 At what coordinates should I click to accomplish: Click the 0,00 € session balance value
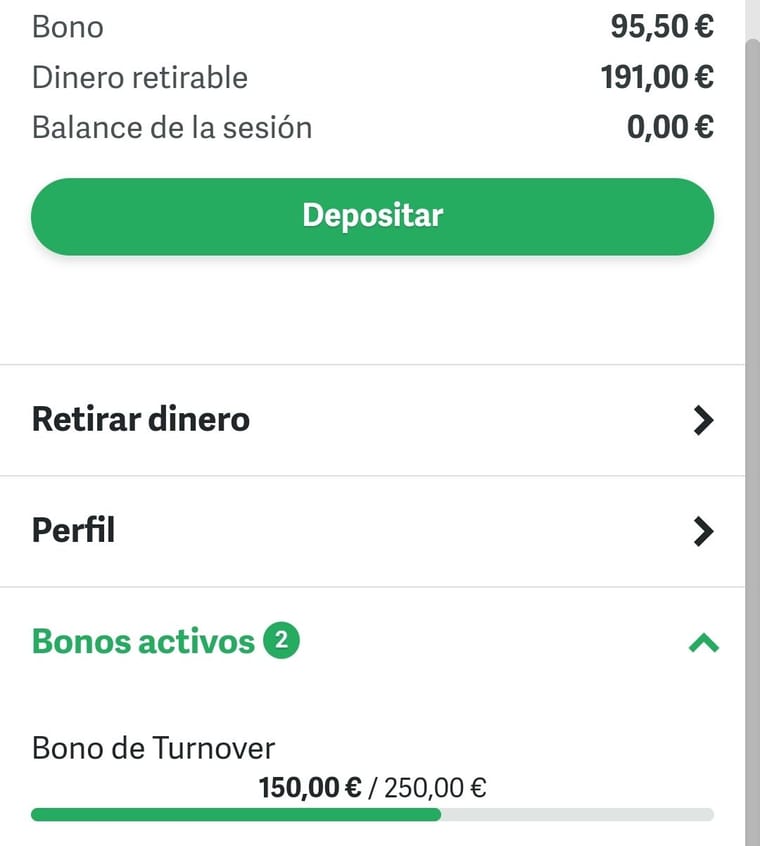670,127
